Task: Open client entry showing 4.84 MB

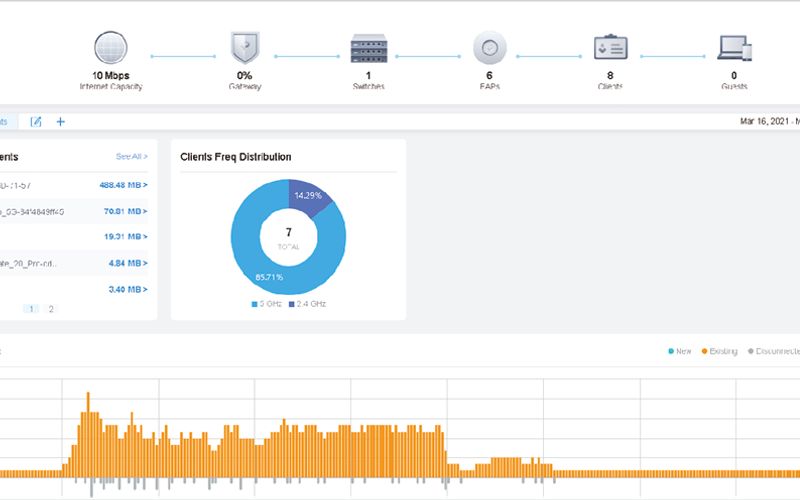Action: (128, 263)
